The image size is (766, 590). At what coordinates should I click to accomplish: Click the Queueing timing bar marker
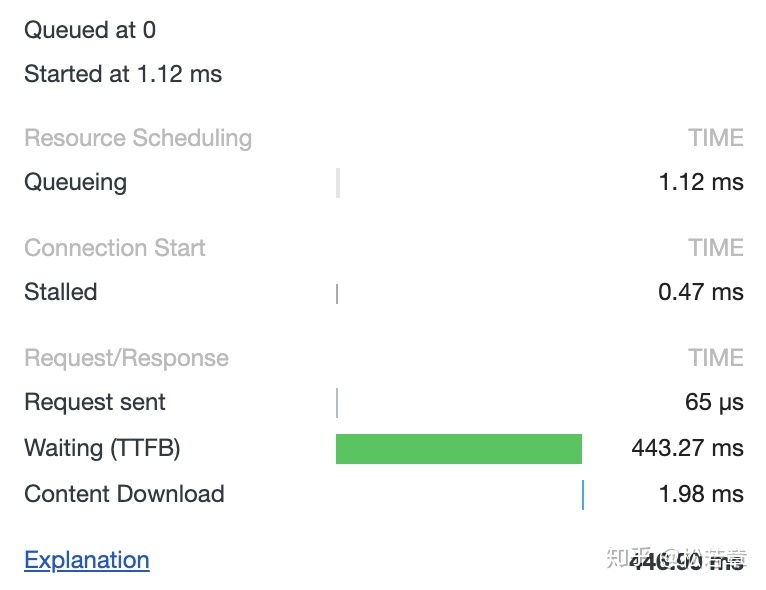click(x=338, y=183)
